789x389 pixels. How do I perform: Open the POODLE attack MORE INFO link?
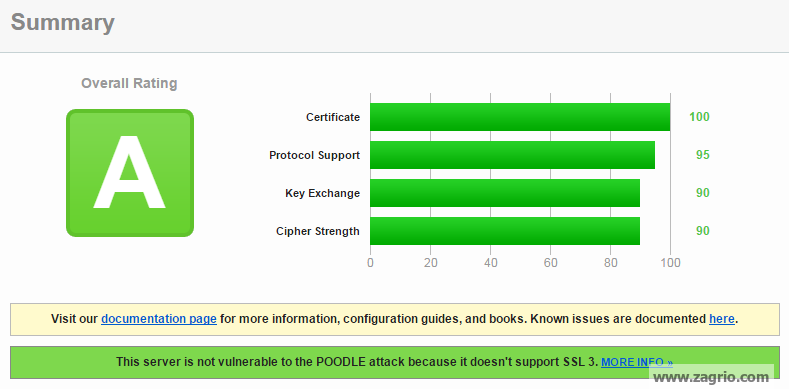[x=637, y=362]
